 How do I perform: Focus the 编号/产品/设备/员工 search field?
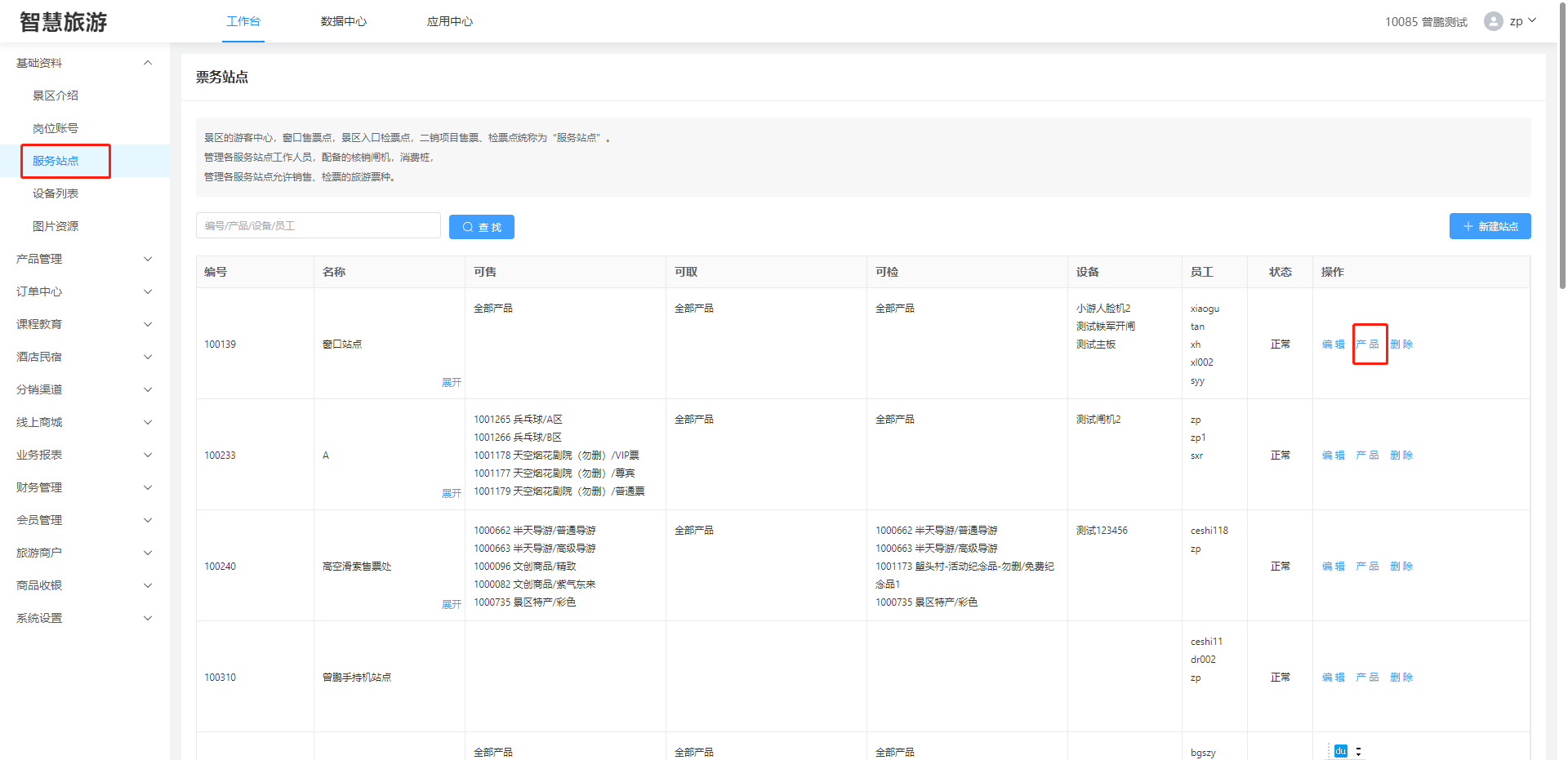(x=318, y=225)
